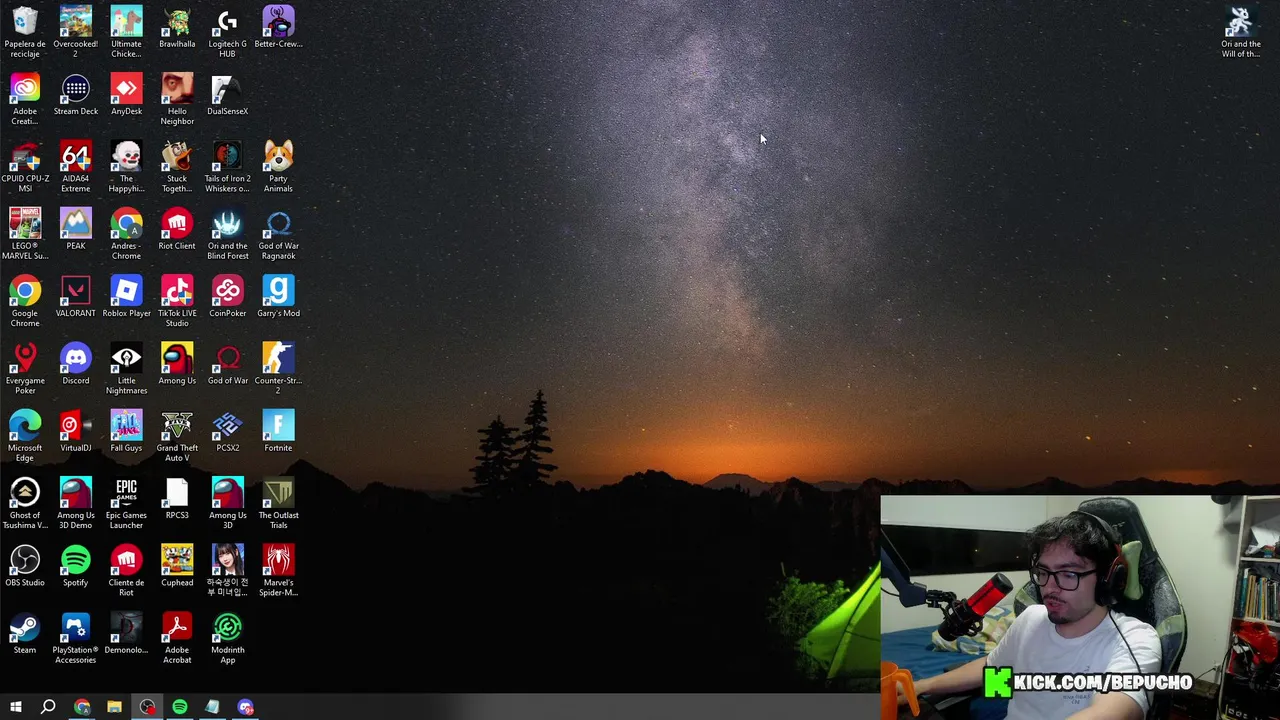
Task: Select the VirtualDJ desktop icon
Action: click(x=76, y=431)
